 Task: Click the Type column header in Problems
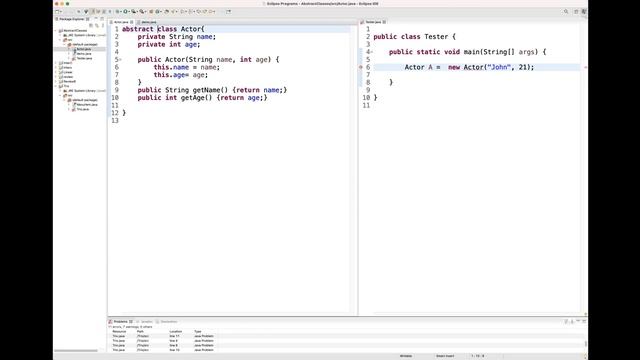[198, 331]
